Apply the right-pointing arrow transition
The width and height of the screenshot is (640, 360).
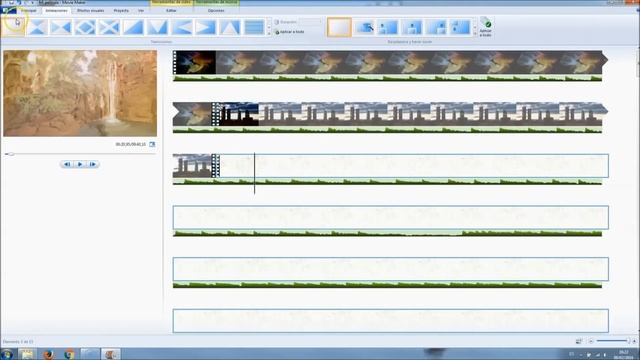[x=206, y=27]
